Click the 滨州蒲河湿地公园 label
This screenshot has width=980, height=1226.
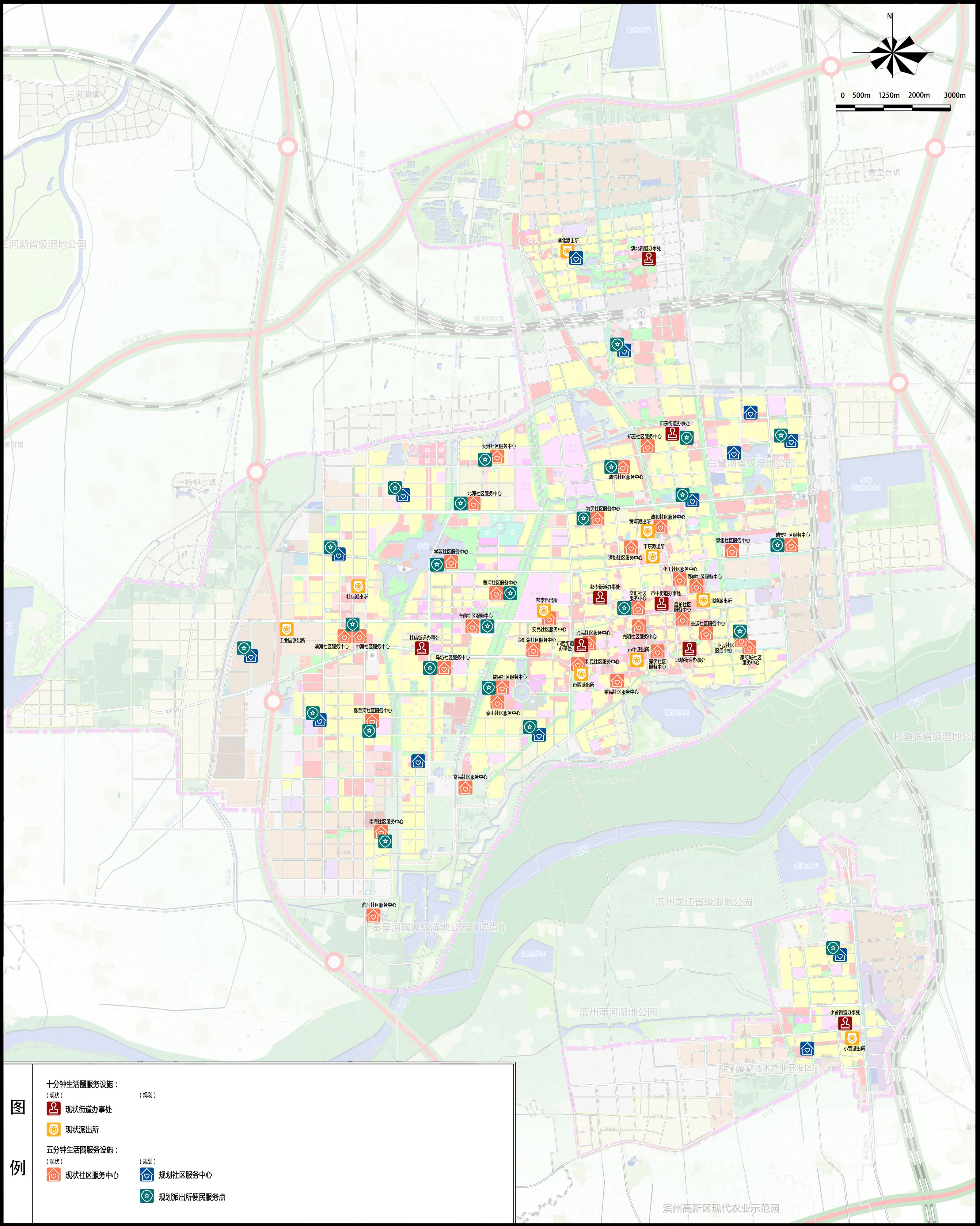coord(618,1012)
